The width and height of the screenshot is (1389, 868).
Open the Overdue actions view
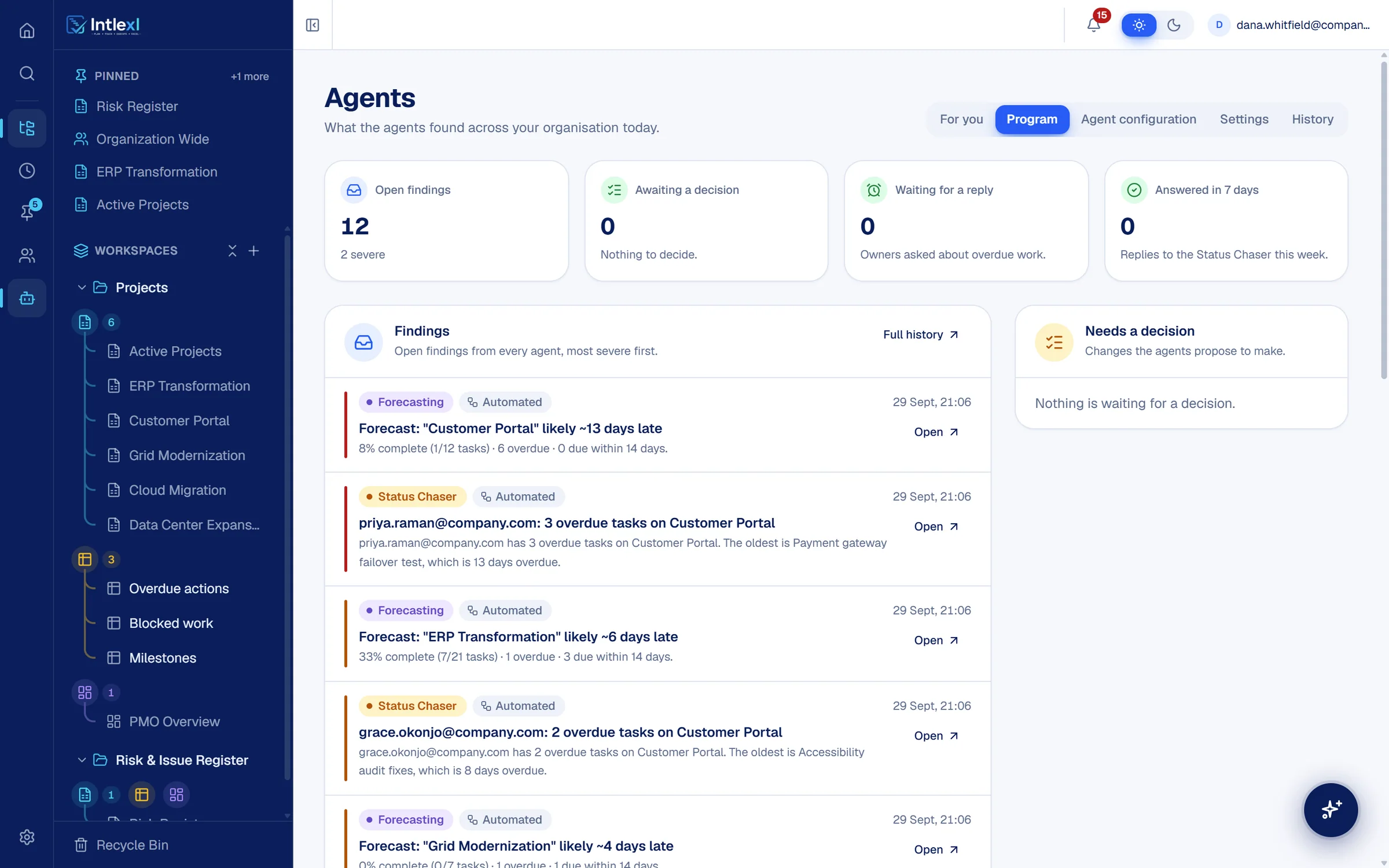[x=179, y=589]
